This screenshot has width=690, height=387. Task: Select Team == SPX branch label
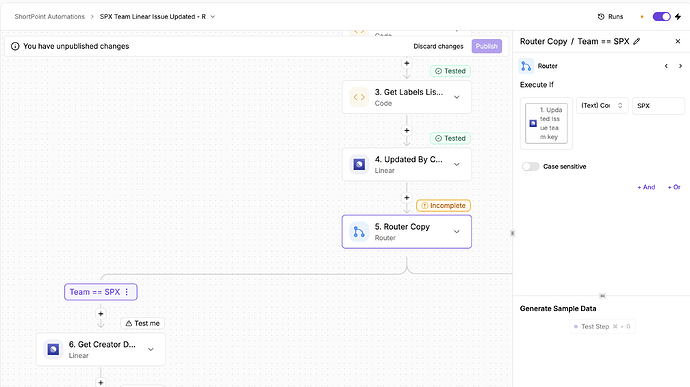(x=95, y=292)
